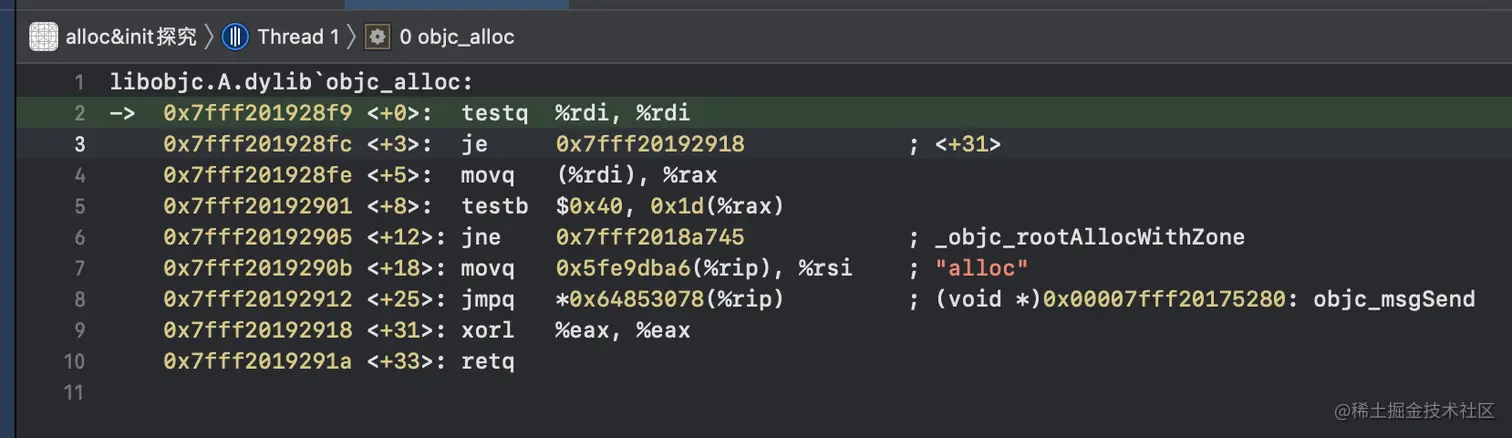
Task: Click the retq instruction
Action: point(488,361)
